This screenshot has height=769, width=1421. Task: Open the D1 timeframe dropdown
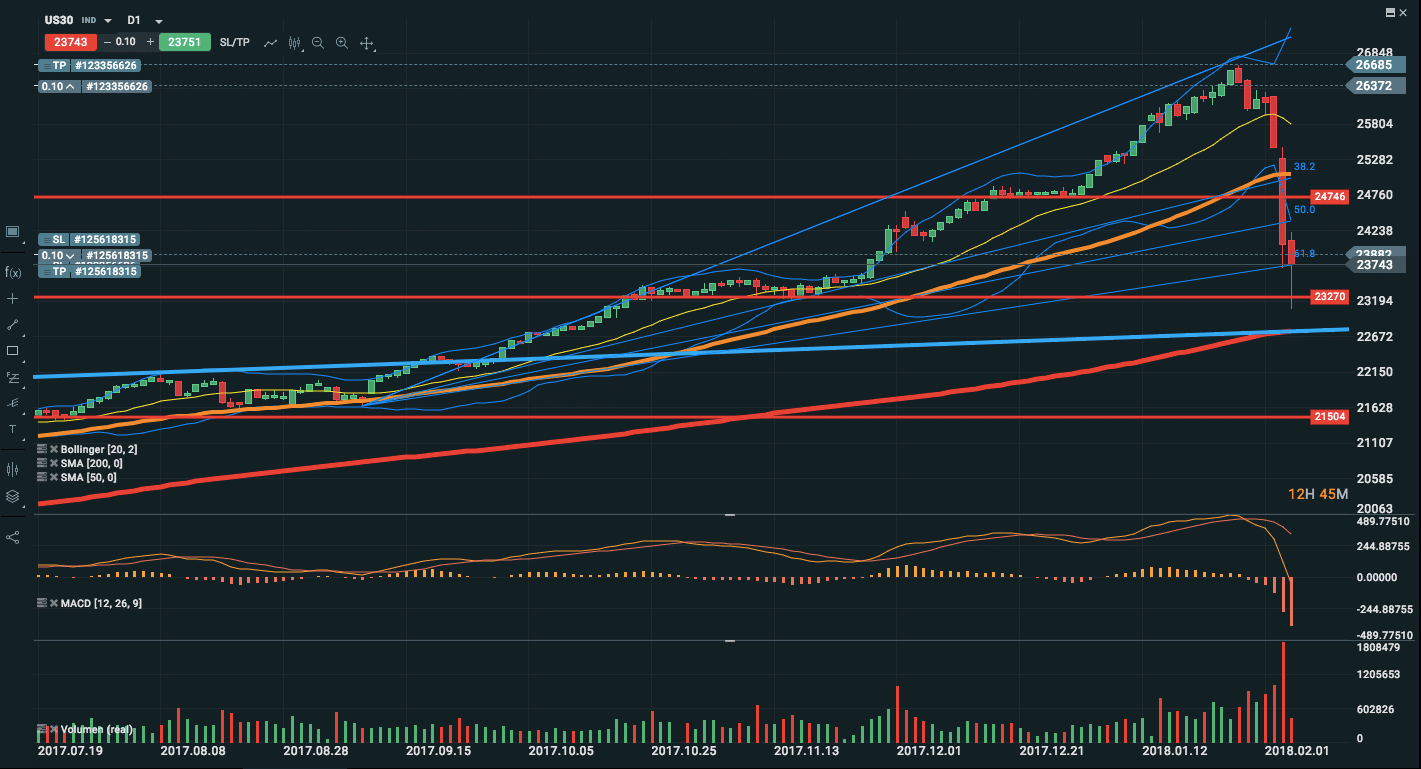tap(159, 20)
